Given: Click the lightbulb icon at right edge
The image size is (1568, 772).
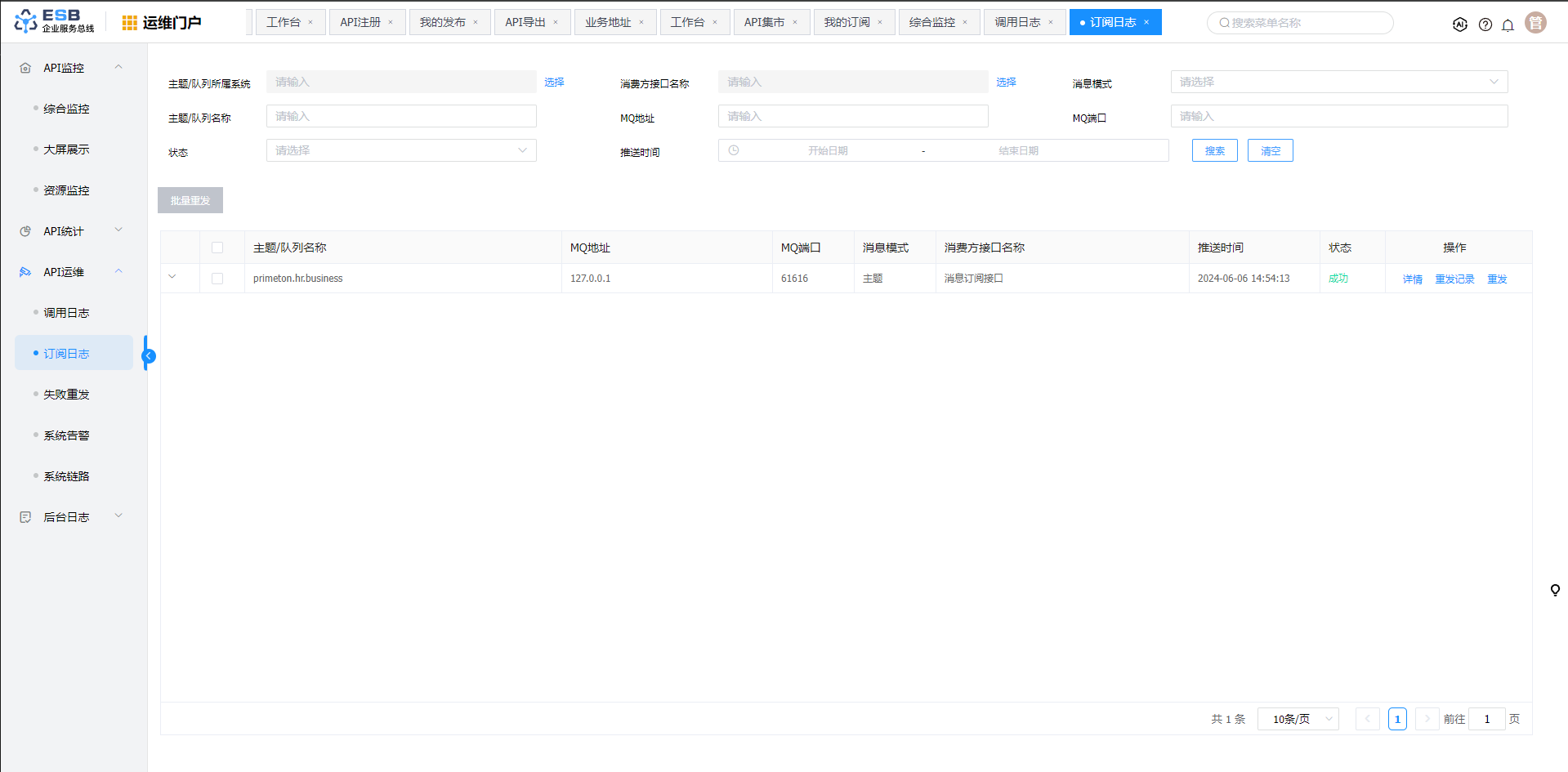Looking at the screenshot, I should [1555, 590].
